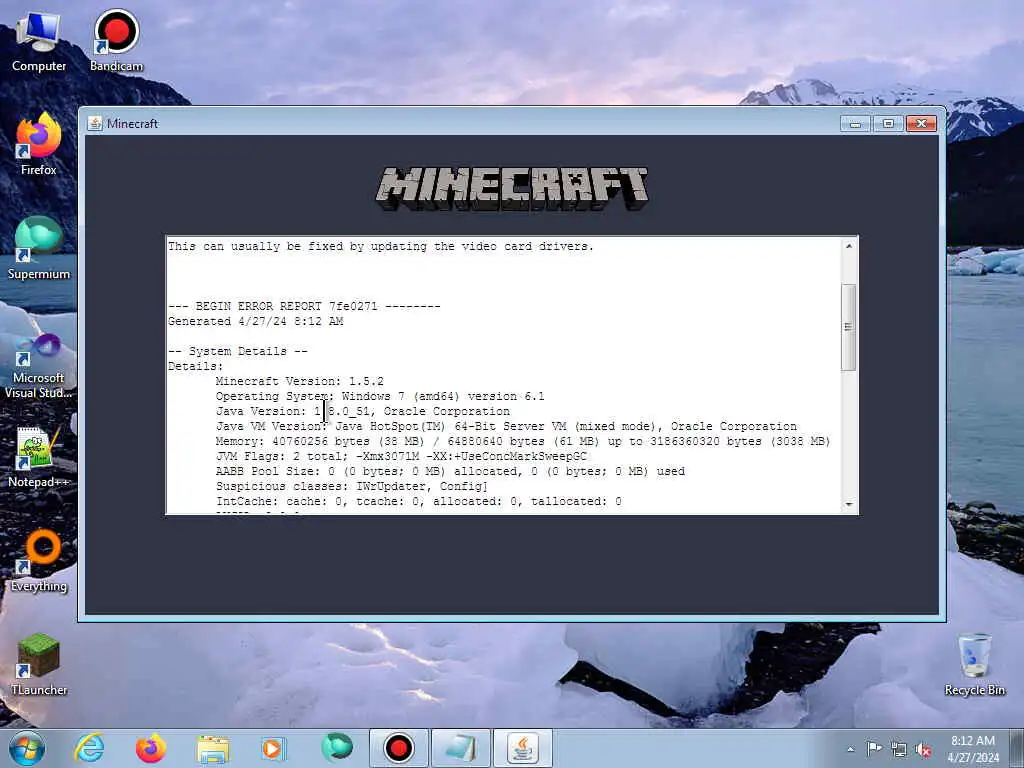Click the 'Minecraft Version: 1.5.2' line
Viewport: 1024px width, 768px height.
click(300, 381)
